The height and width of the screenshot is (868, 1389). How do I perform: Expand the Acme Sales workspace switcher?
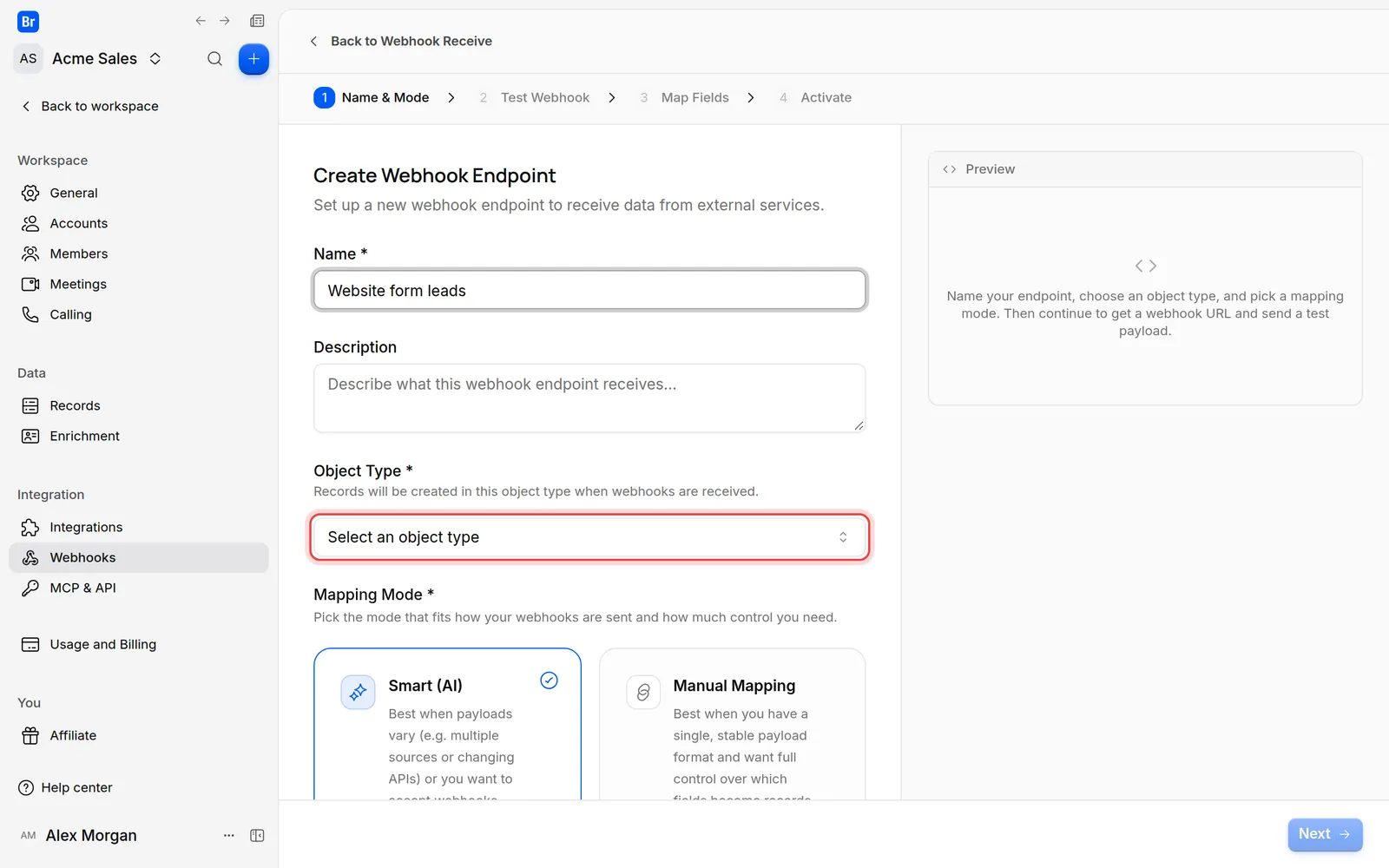(90, 59)
